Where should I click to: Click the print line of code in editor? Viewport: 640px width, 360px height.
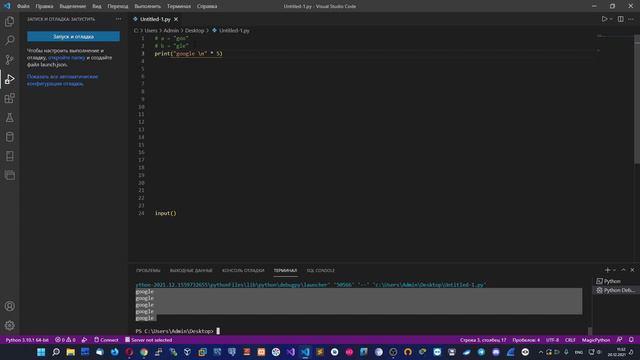[189, 53]
